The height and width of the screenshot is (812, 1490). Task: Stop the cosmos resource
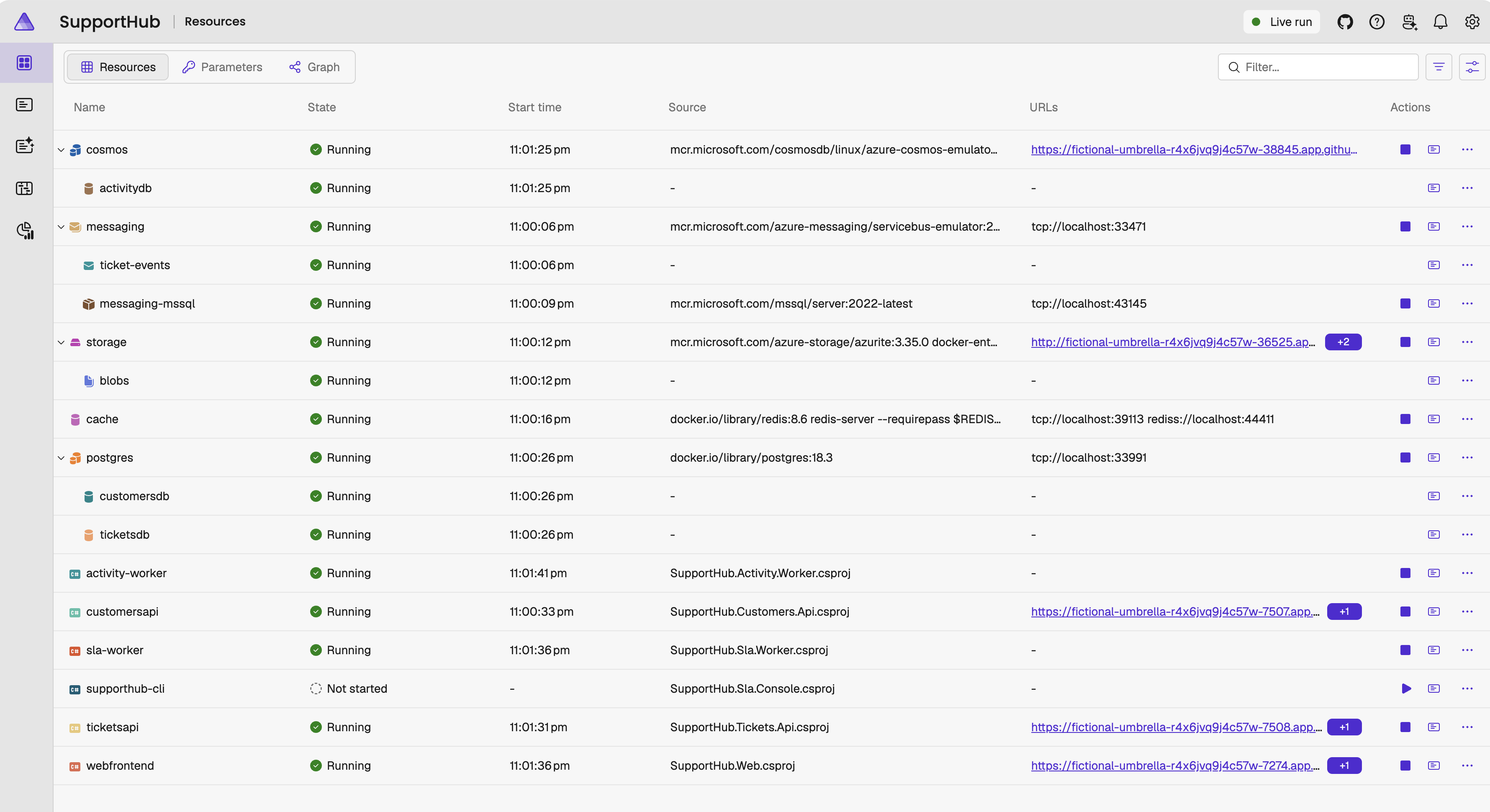click(x=1405, y=149)
